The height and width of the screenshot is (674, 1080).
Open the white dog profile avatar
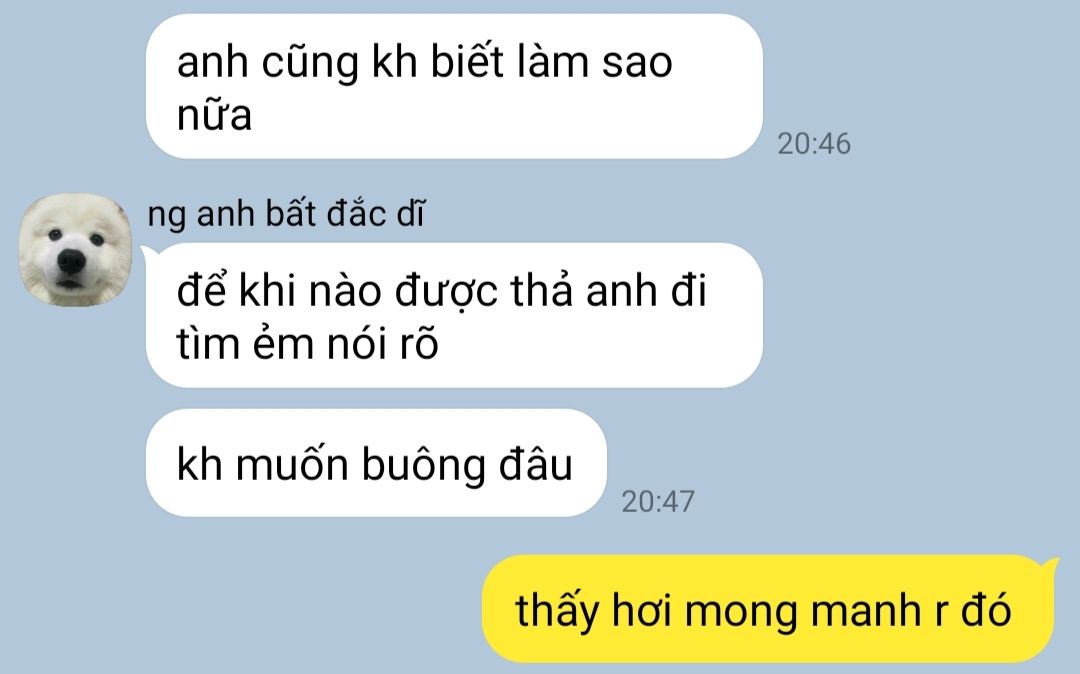74,250
